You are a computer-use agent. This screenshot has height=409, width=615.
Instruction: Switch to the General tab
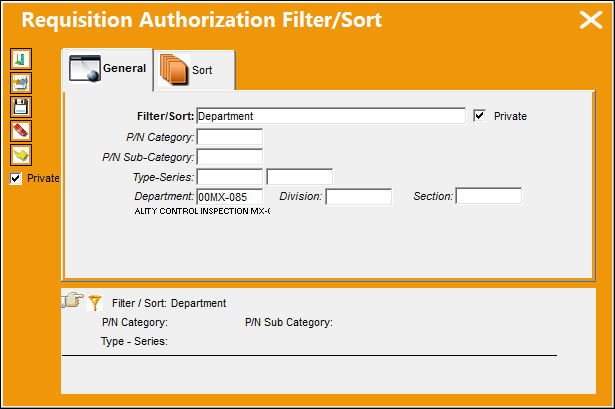point(107,69)
